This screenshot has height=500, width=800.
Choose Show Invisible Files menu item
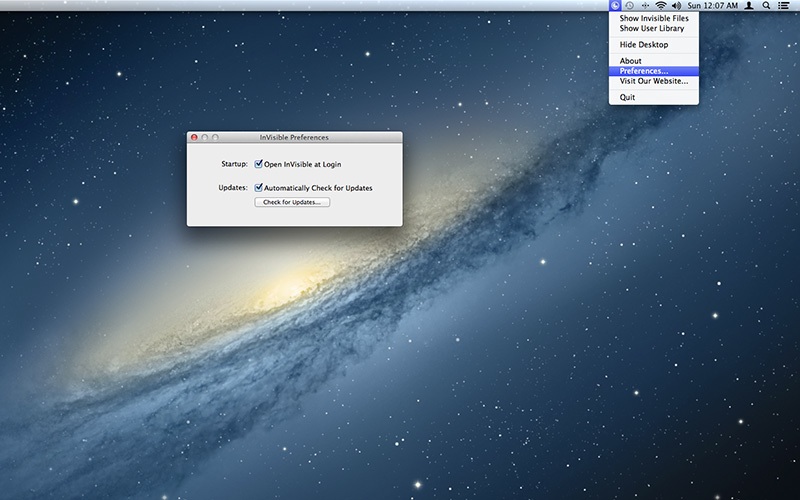pos(653,18)
